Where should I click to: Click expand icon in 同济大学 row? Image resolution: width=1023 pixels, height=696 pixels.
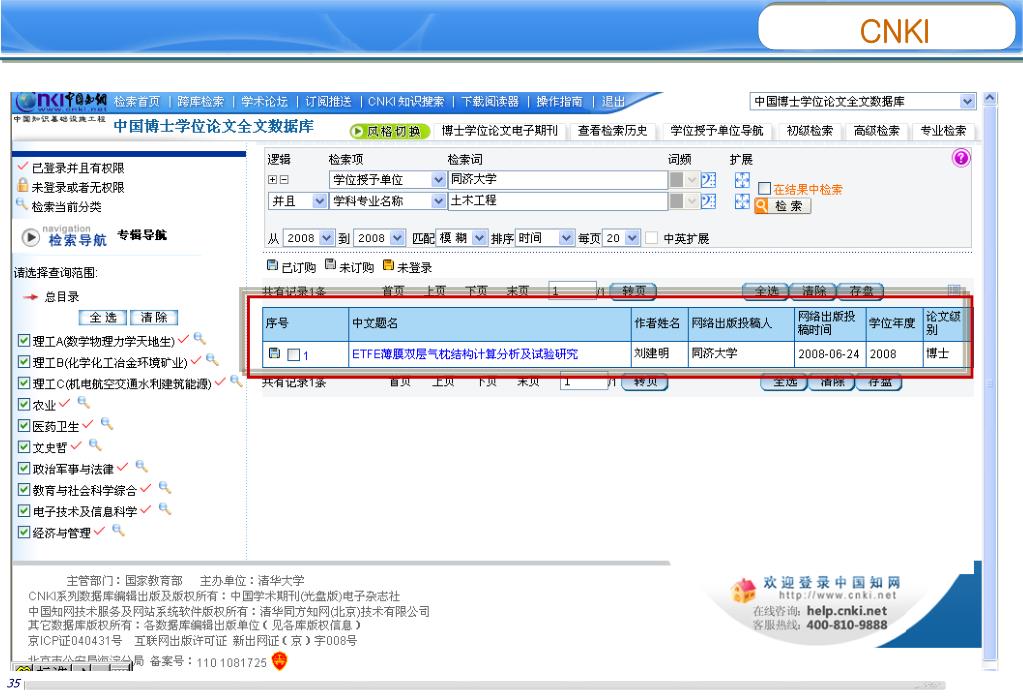[x=742, y=179]
